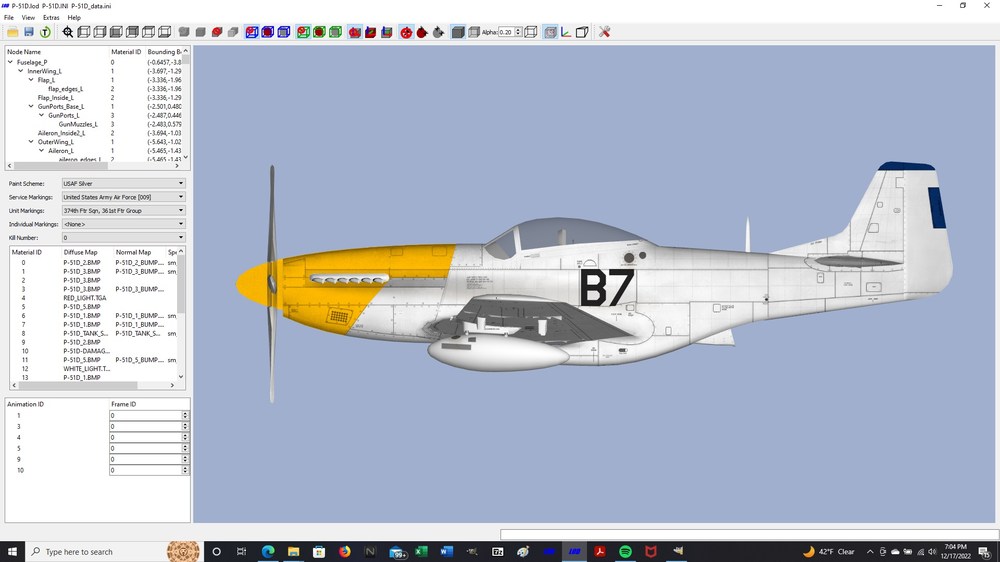Click the highlighted red ladybug icon

tap(406, 32)
